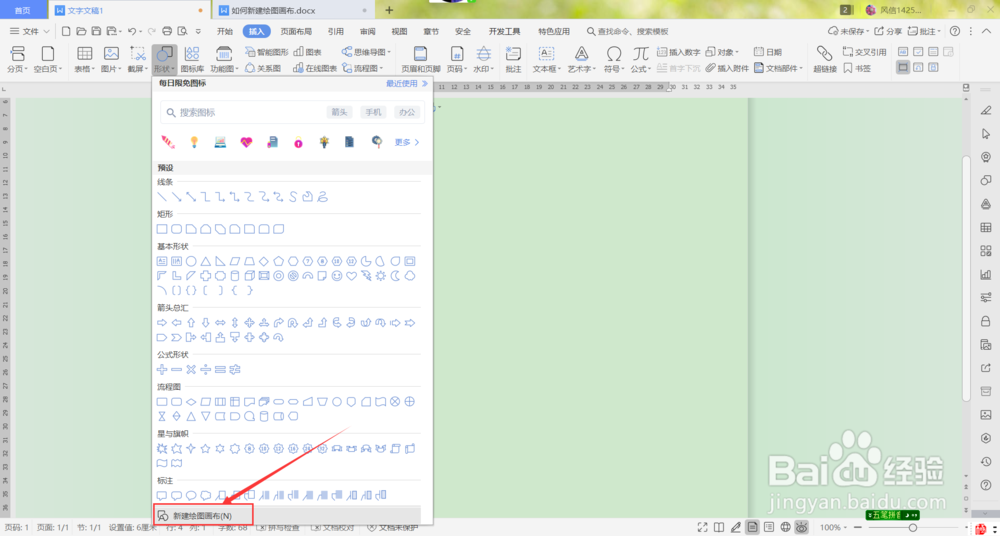This screenshot has width=1000, height=536.
Task: Click the 分享 share button
Action: tap(888, 31)
